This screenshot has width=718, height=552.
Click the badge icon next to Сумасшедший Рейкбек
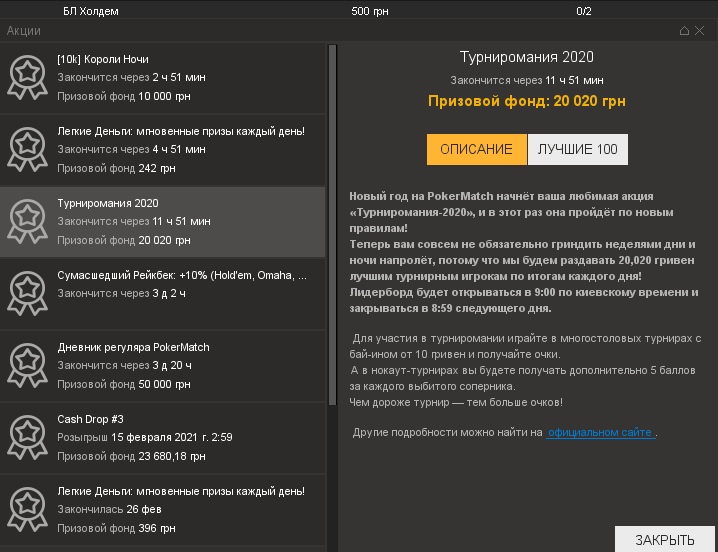tap(27, 293)
